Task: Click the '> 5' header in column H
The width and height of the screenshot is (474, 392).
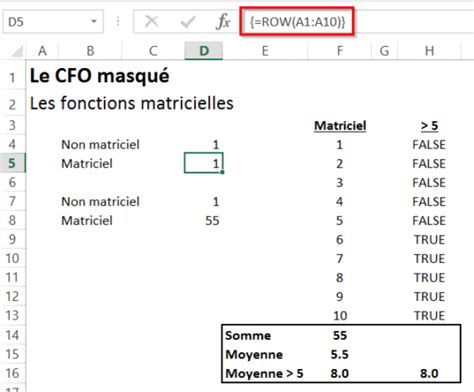Action: (429, 126)
